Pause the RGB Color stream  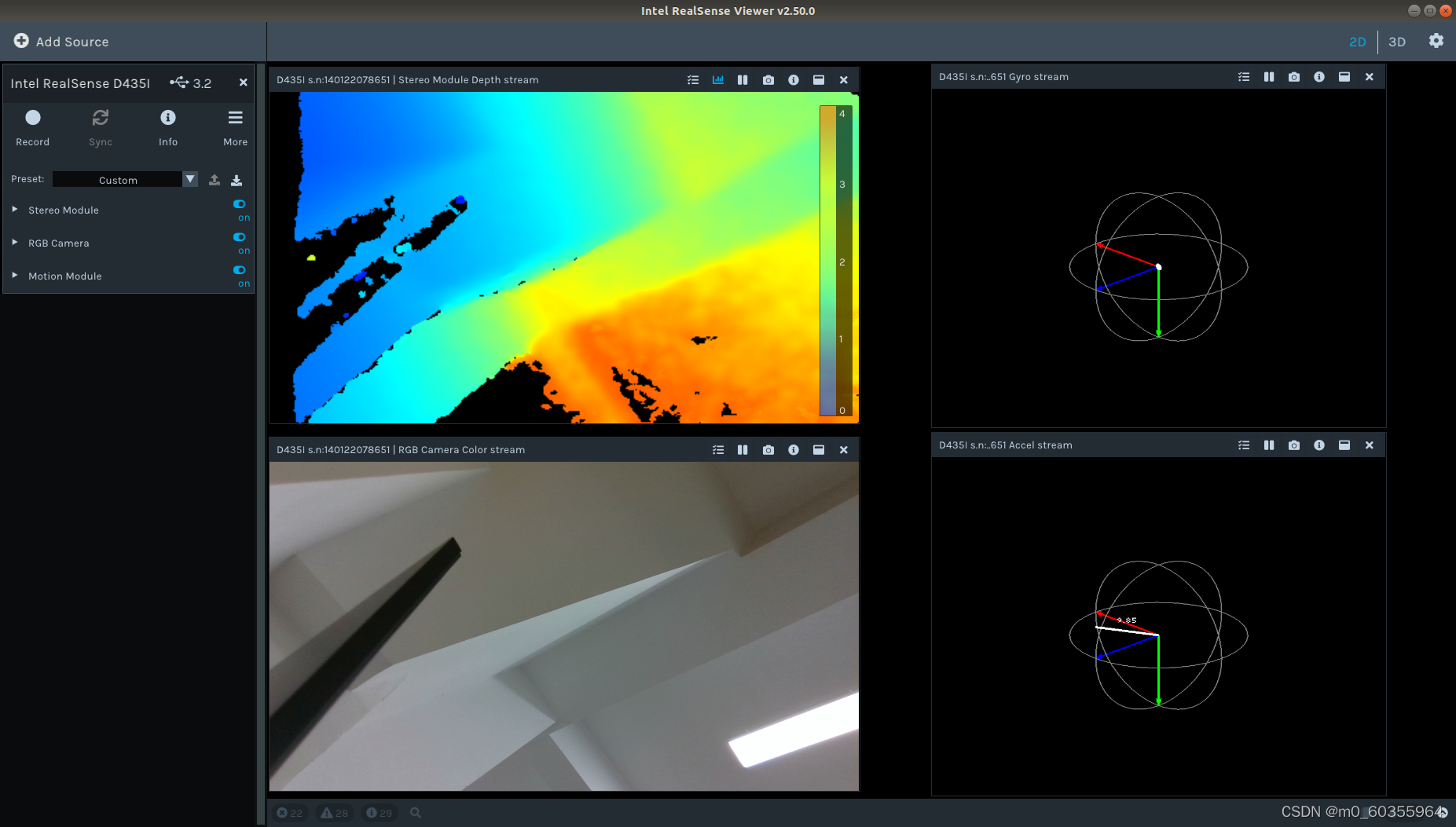(x=743, y=450)
